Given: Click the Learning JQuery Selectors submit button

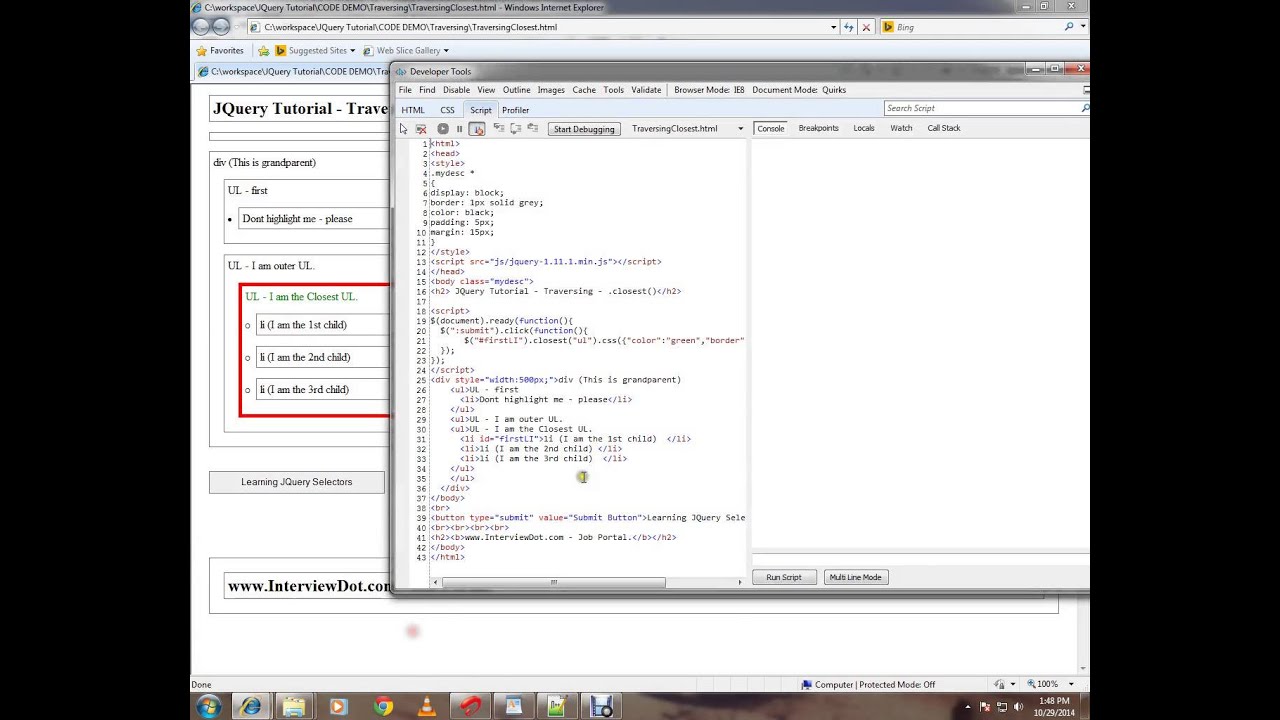Looking at the screenshot, I should [296, 482].
